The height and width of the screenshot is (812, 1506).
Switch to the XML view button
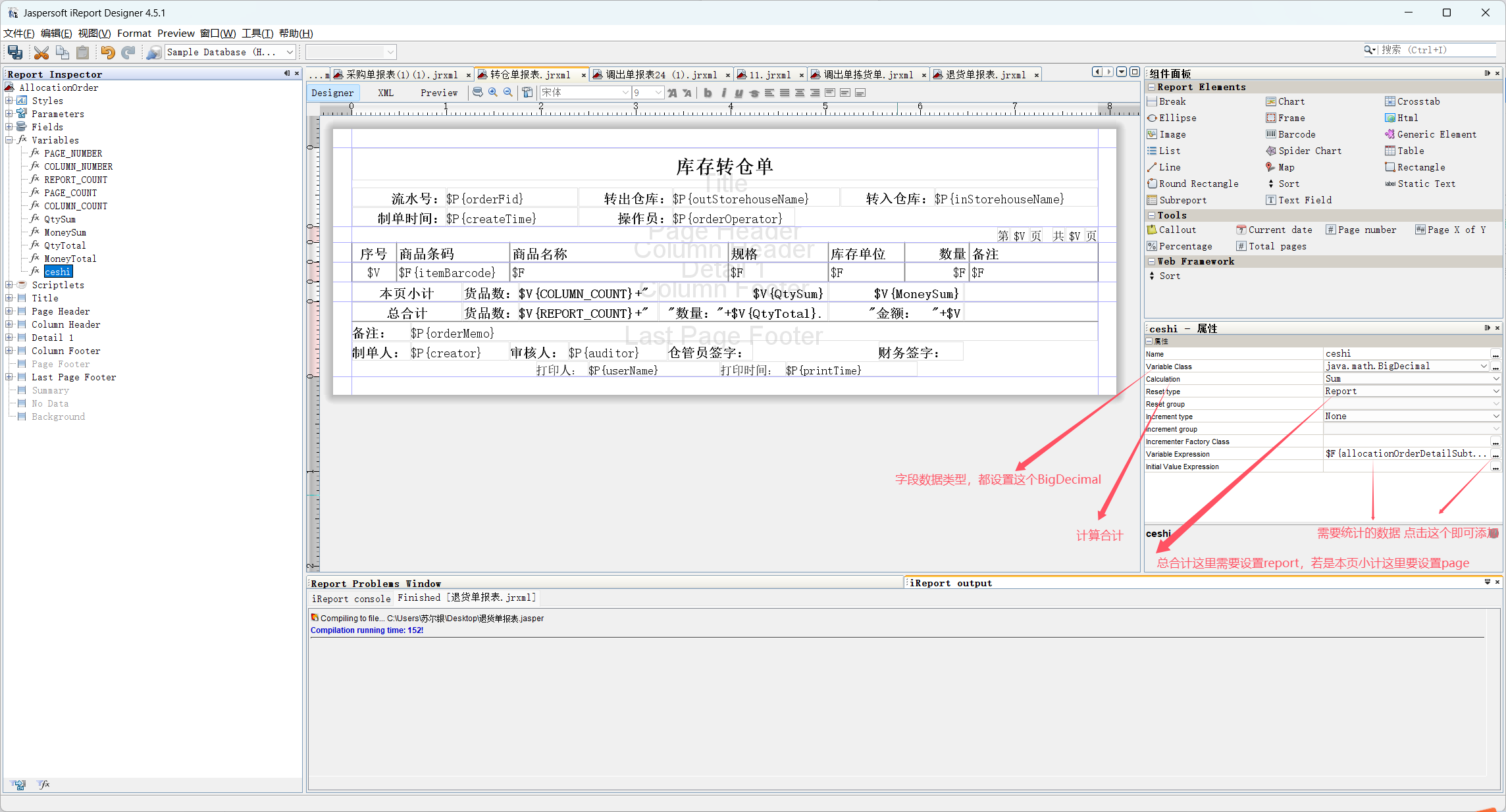[x=386, y=93]
